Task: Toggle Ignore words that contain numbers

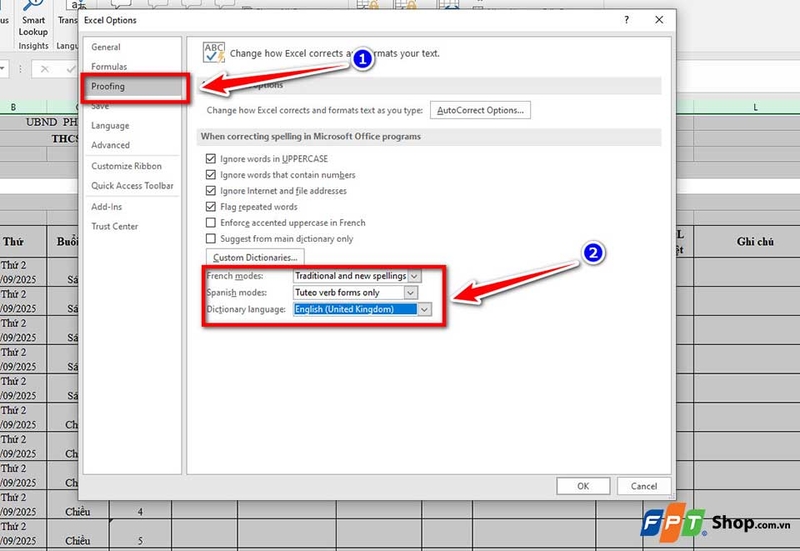Action: (x=210, y=174)
